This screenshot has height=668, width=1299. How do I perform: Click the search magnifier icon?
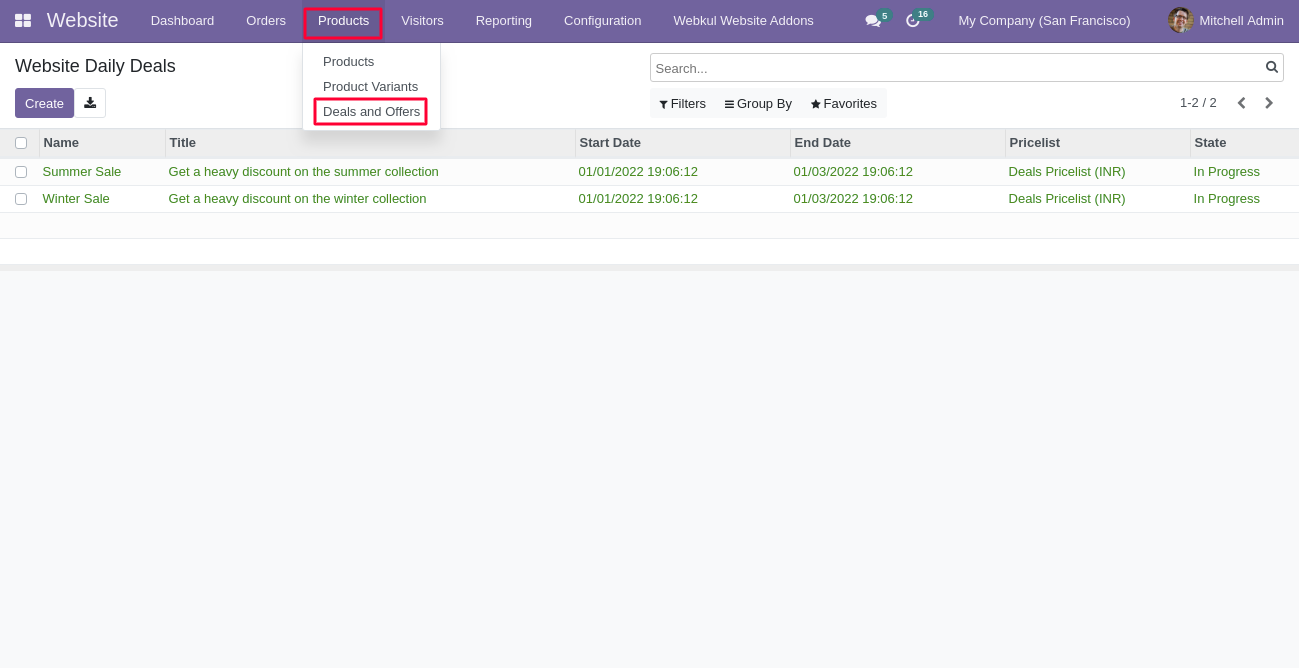(x=1272, y=67)
